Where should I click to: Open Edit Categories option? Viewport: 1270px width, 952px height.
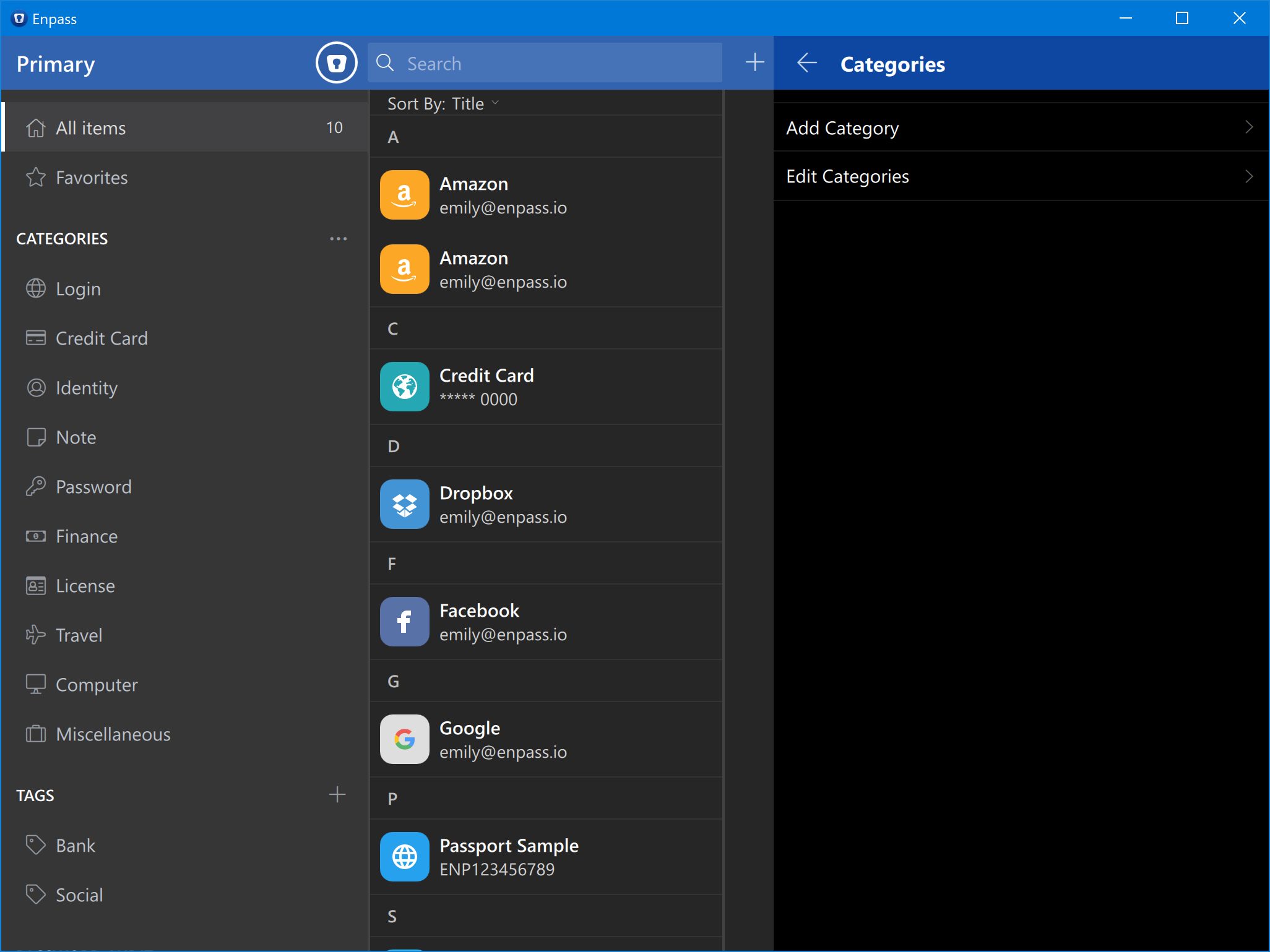tap(1021, 176)
